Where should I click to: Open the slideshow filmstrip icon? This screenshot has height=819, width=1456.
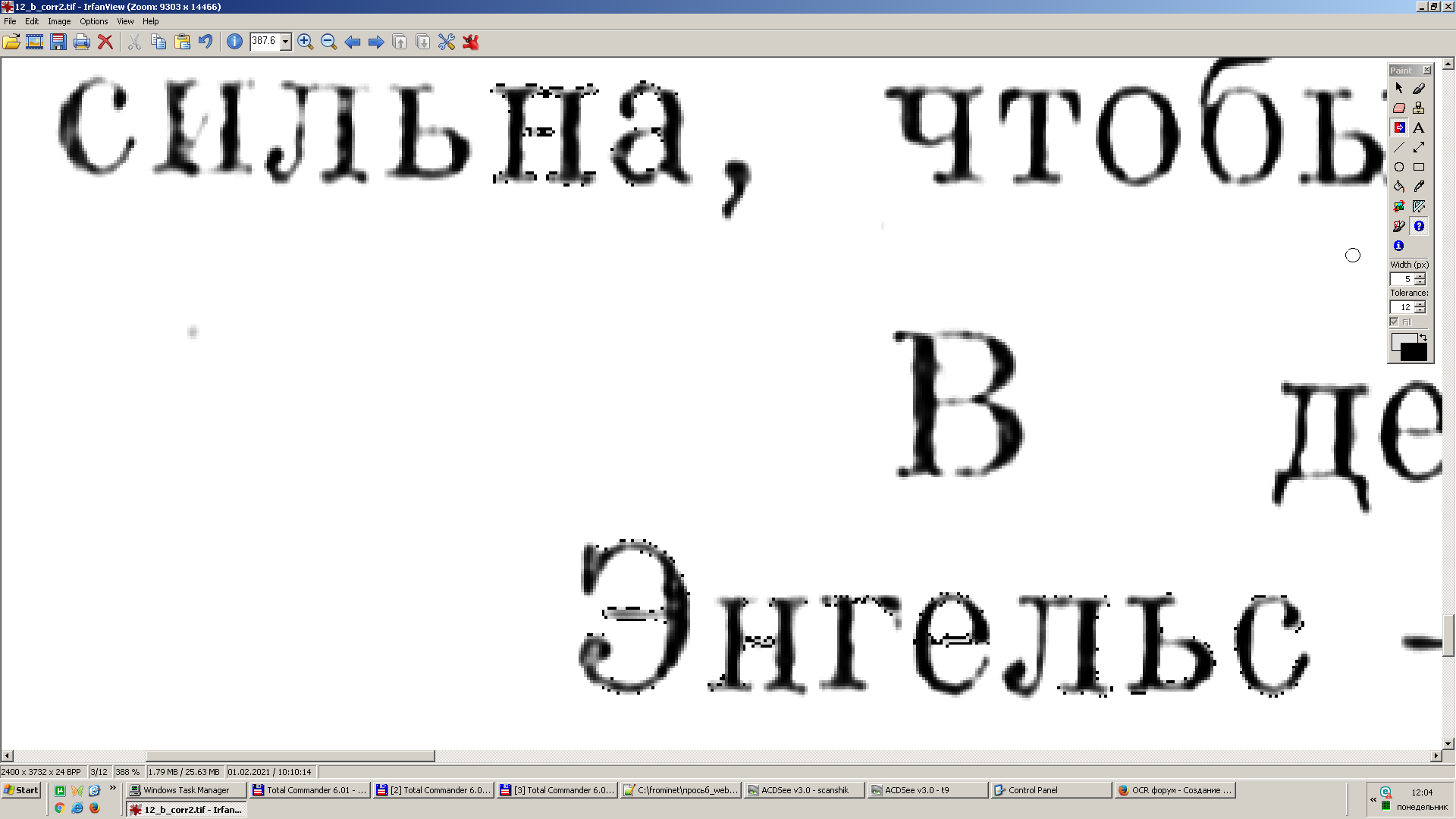coord(34,42)
